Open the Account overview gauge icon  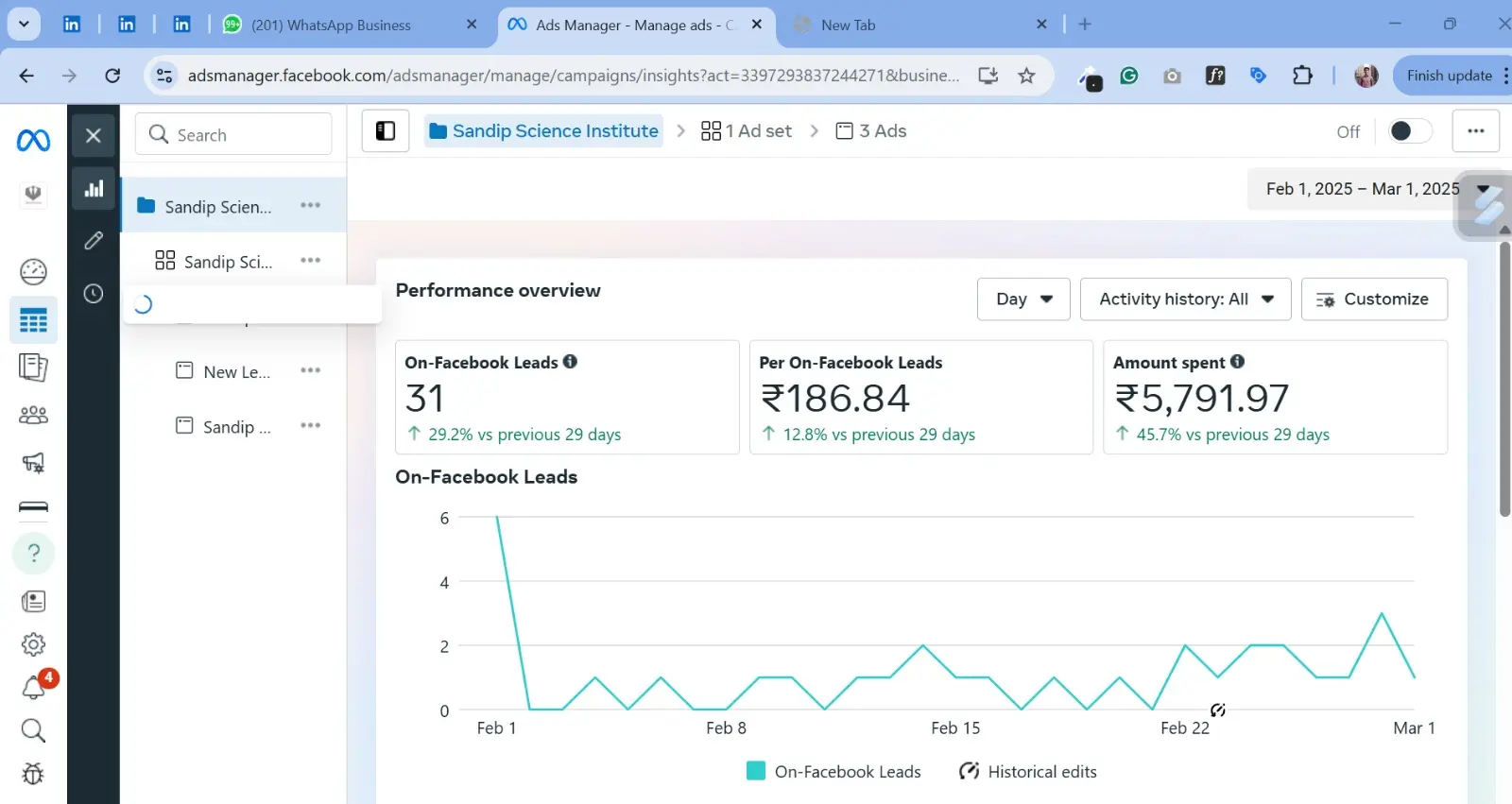click(33, 272)
